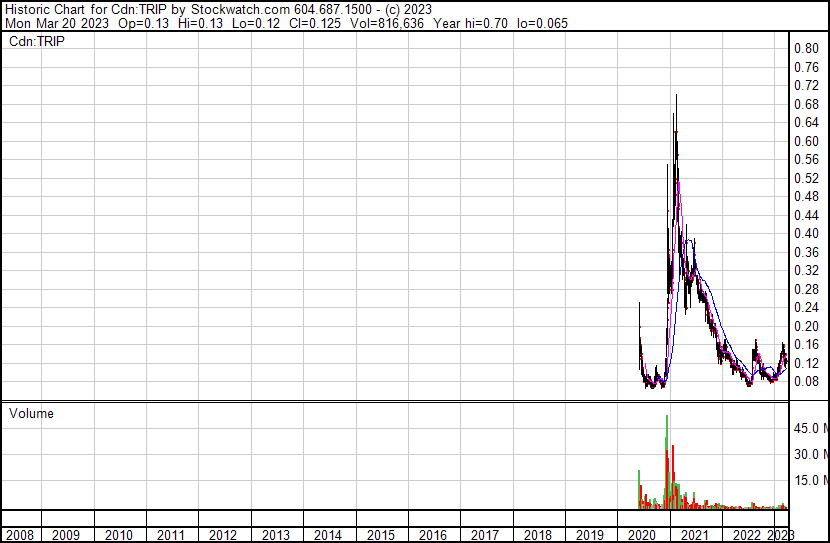This screenshot has width=830, height=543.
Task: Click the Volume panel label
Action: click(x=31, y=413)
